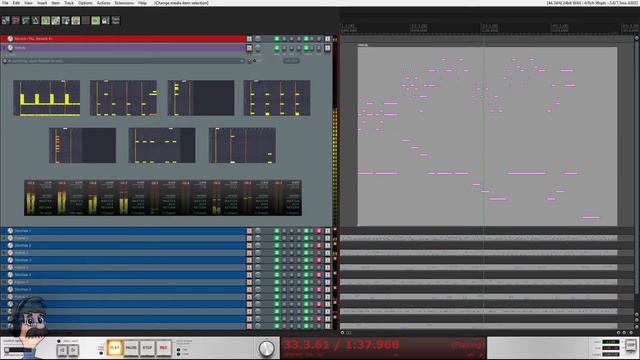Click the forward arrow button in the transport
The image size is (640, 360).
point(73,350)
